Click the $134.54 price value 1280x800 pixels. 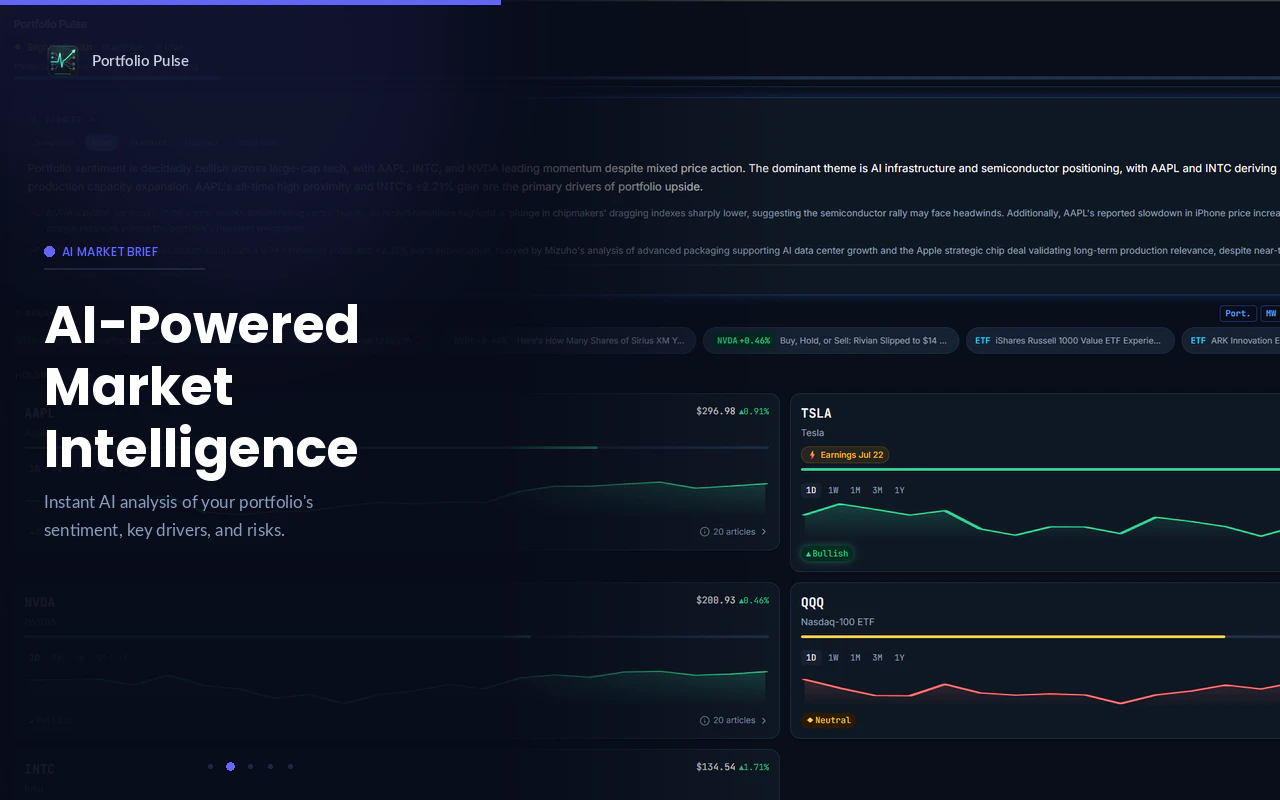(x=716, y=767)
